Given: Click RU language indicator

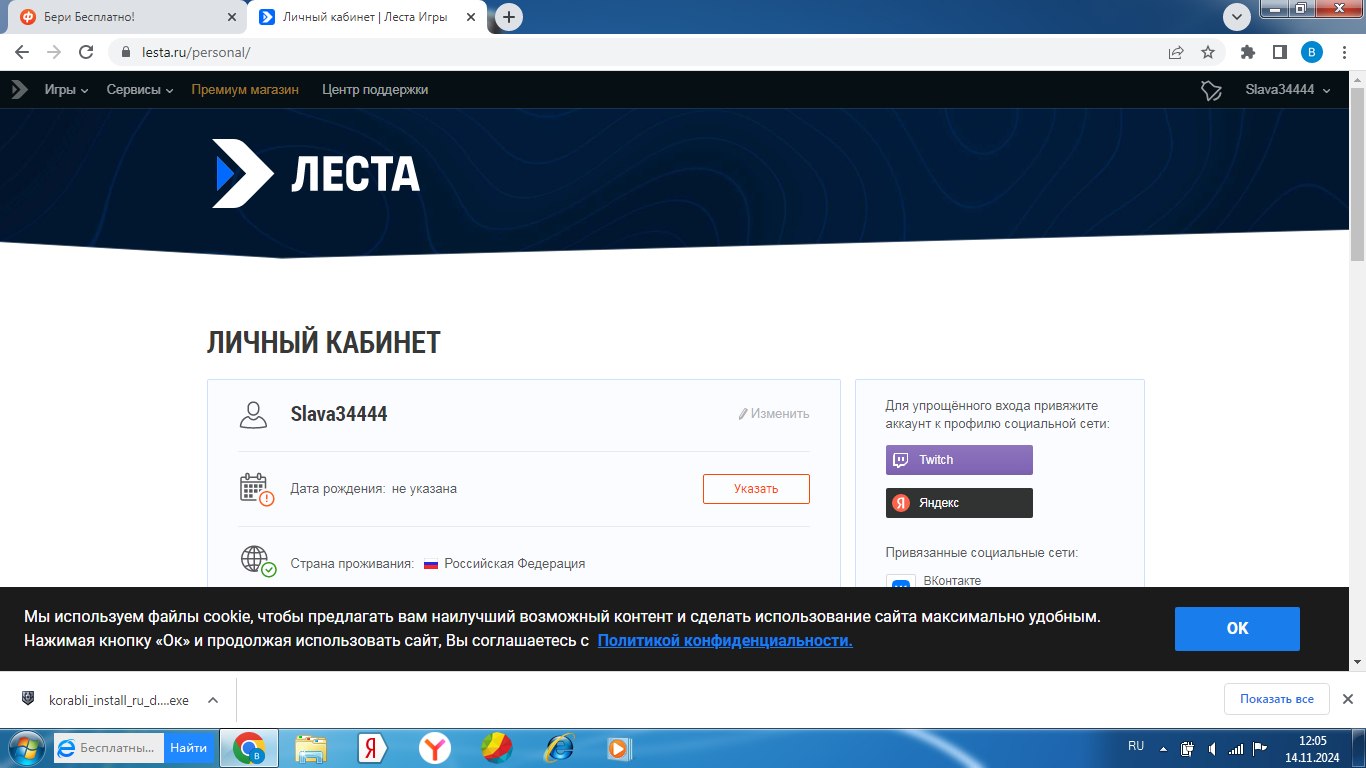Looking at the screenshot, I should pos(1136,746).
